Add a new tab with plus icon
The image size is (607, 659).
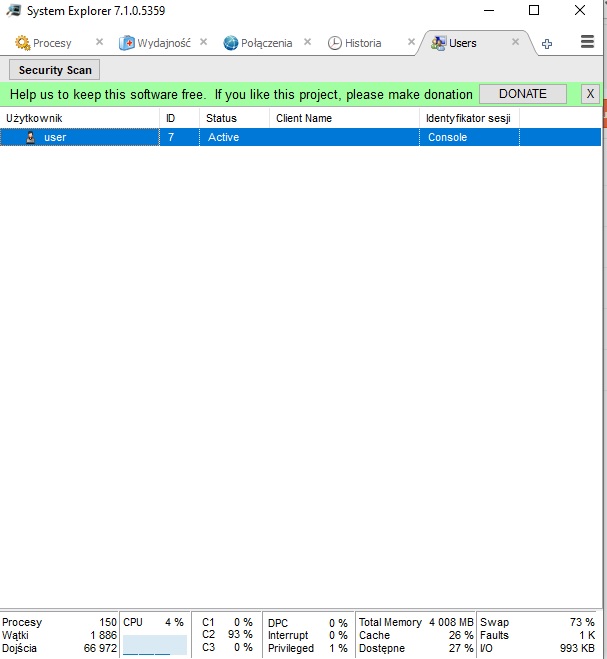[547, 44]
